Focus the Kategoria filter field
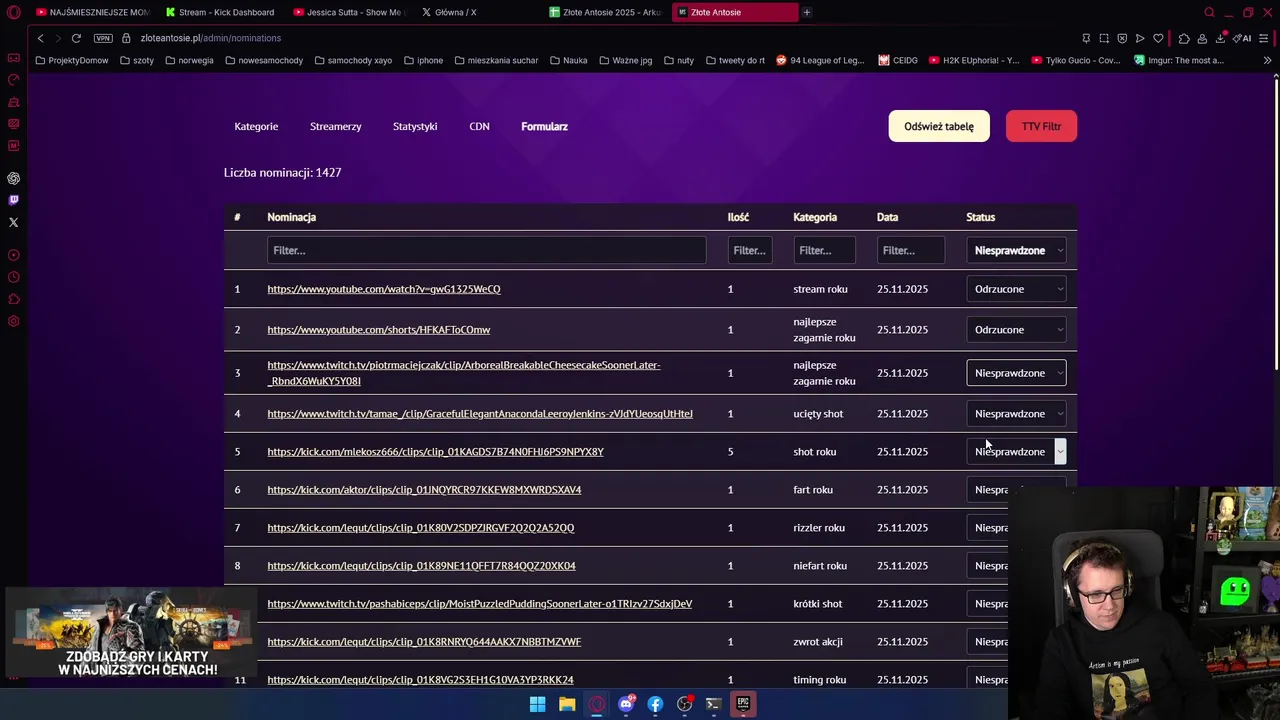The width and height of the screenshot is (1280, 720). (x=825, y=250)
